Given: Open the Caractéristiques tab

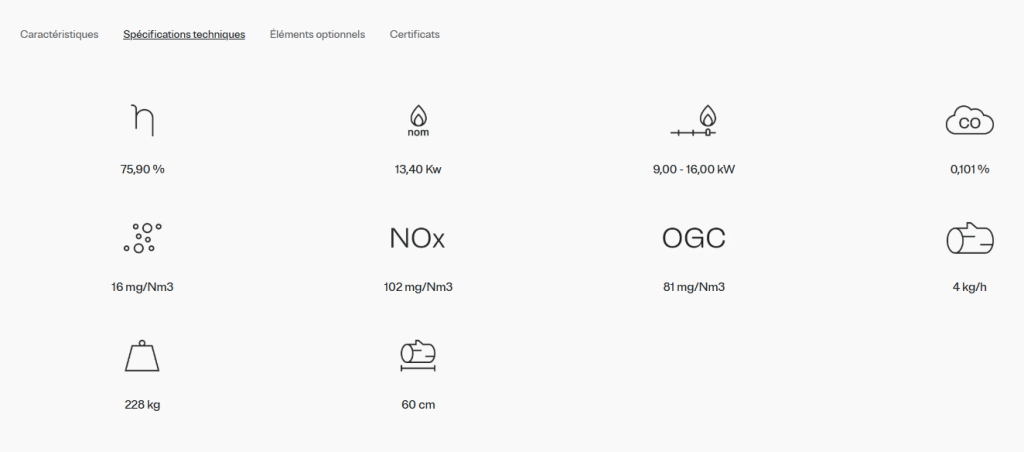Looking at the screenshot, I should (59, 35).
